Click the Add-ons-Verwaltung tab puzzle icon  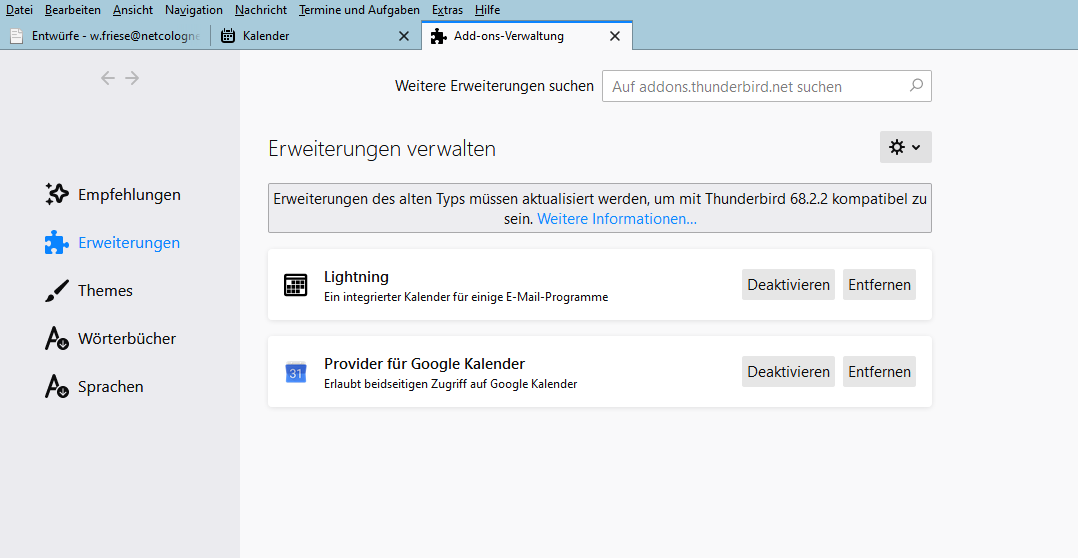pyautogui.click(x=439, y=36)
